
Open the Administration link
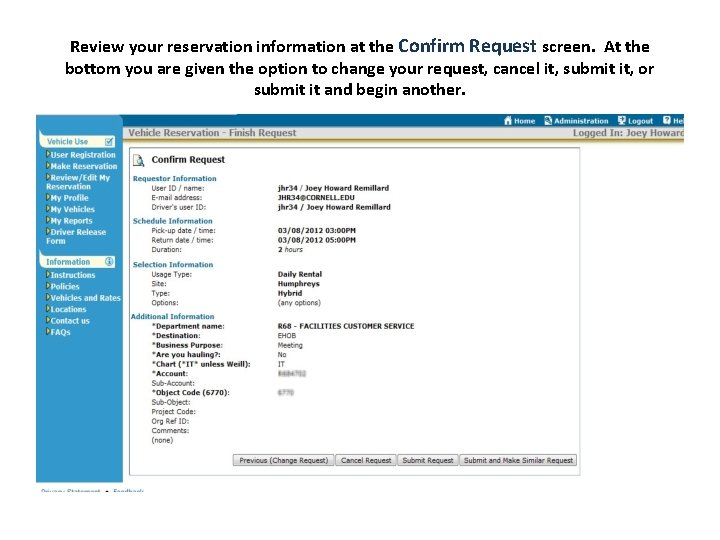point(581,121)
